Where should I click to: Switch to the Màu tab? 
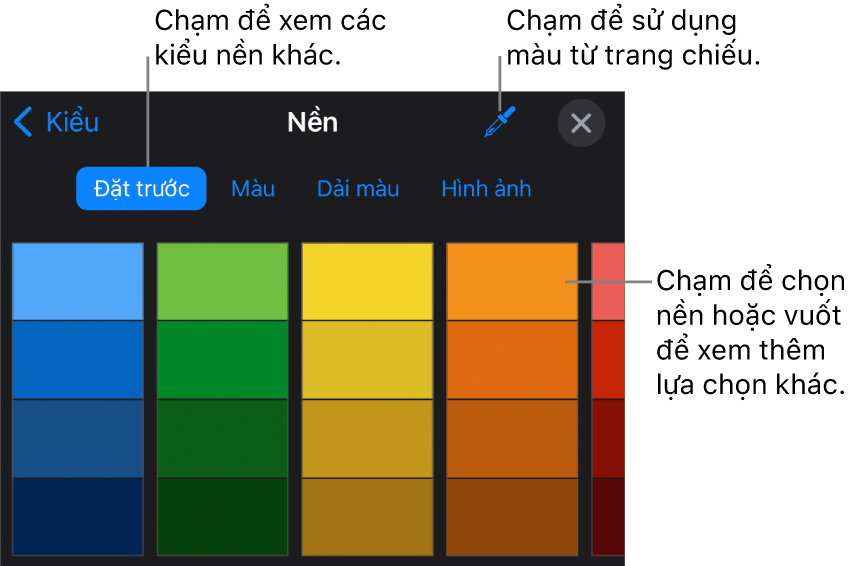coord(253,189)
